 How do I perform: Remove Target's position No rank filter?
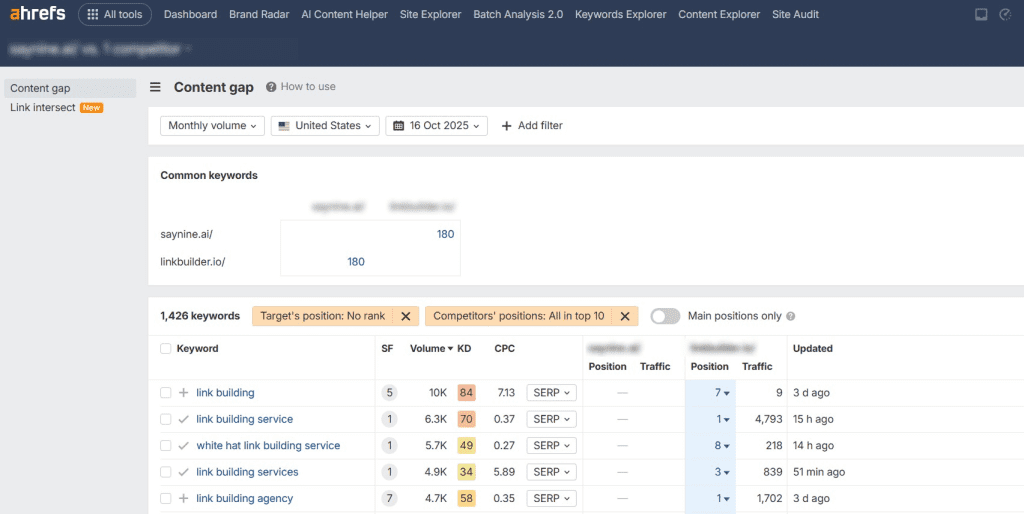(406, 316)
